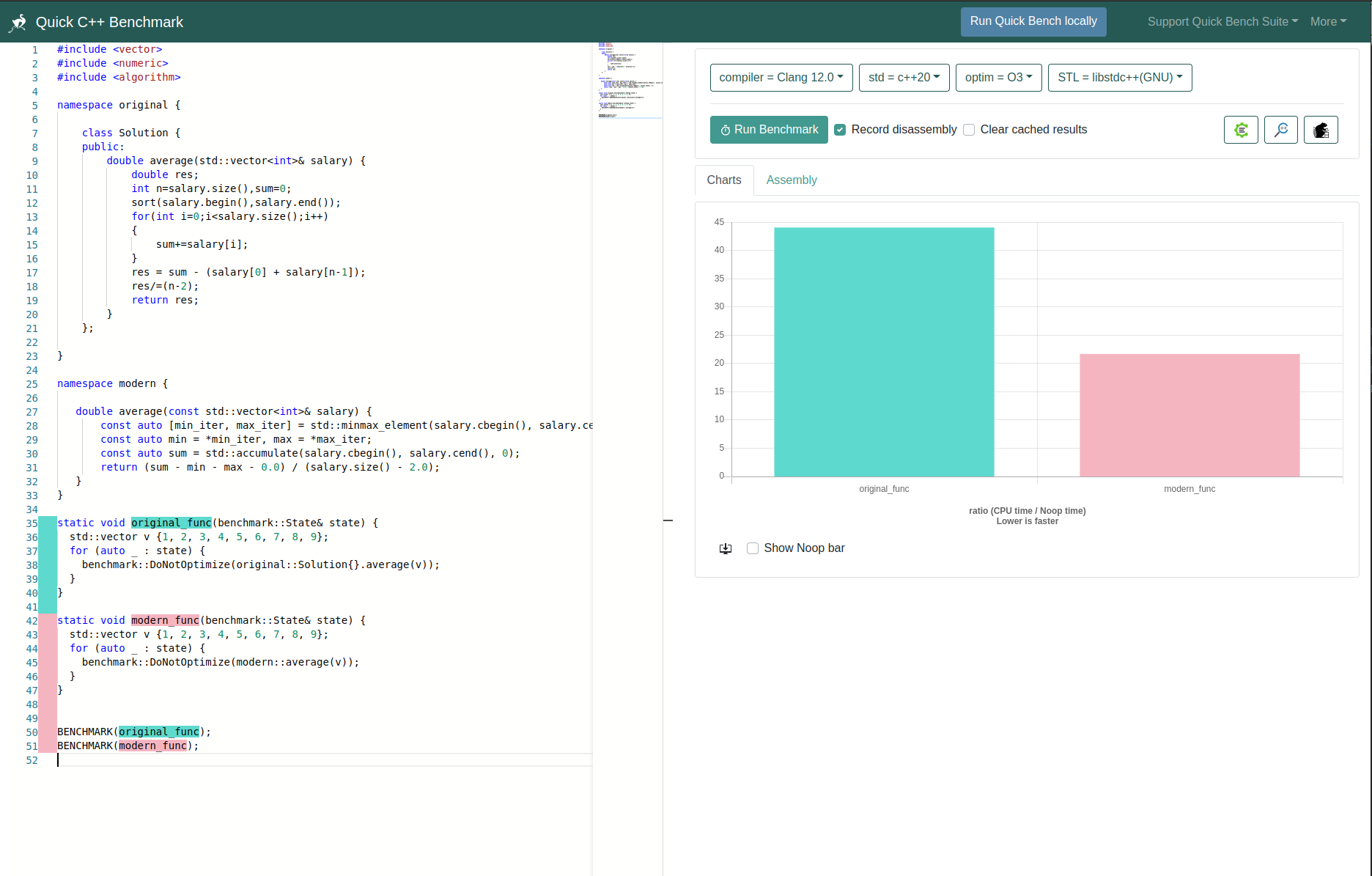Click 'class Solution {' line
Viewport: 1372px width, 876px height.
(131, 133)
